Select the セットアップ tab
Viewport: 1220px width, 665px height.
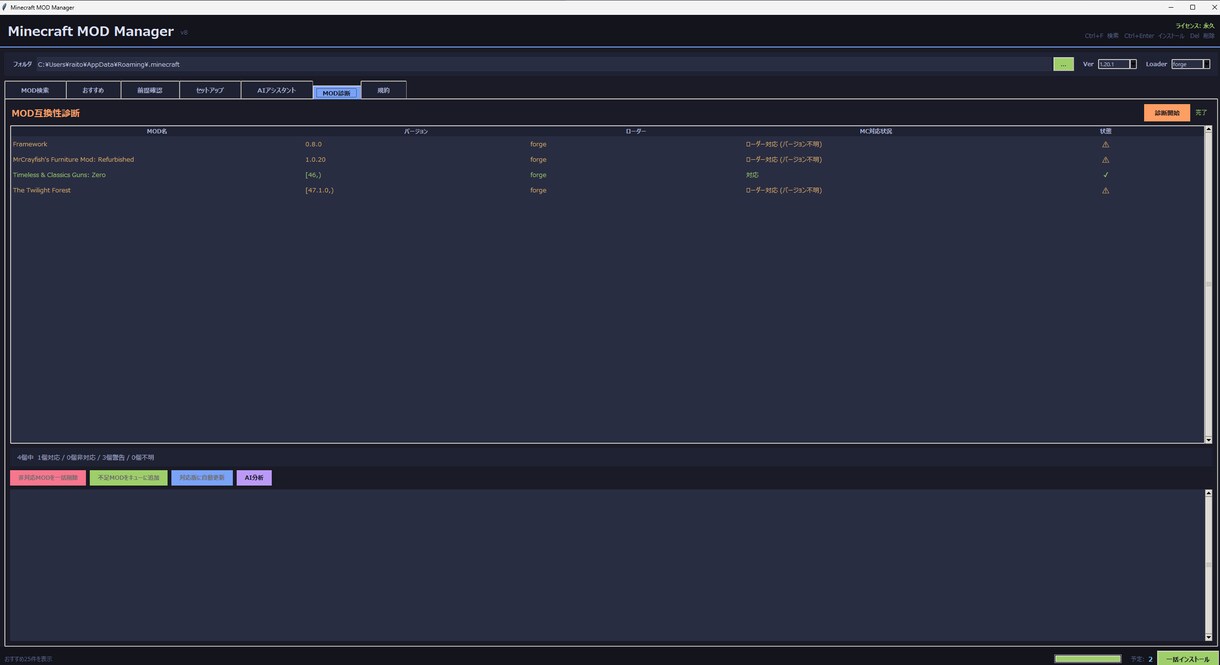[x=210, y=90]
